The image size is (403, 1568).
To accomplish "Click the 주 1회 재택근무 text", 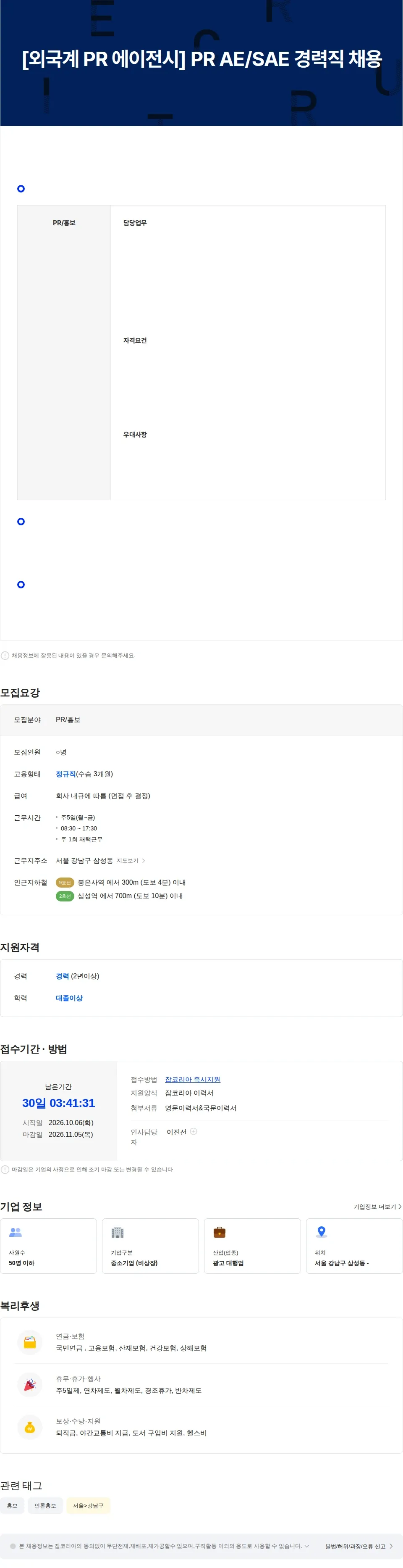I will [x=81, y=839].
